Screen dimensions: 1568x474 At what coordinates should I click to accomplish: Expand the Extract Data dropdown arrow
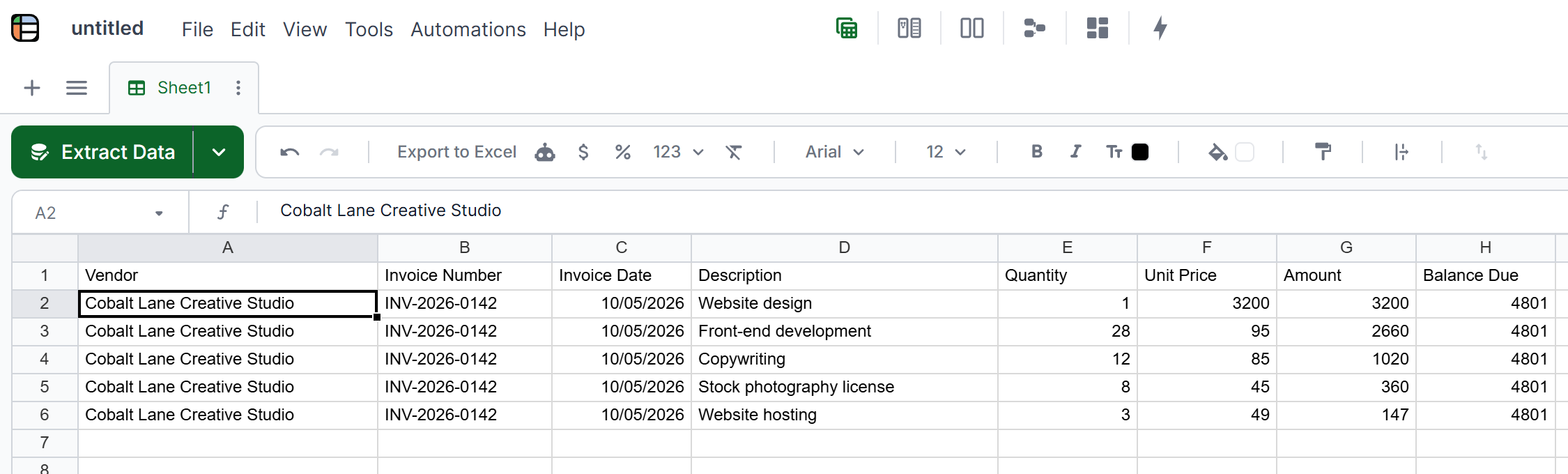point(219,152)
